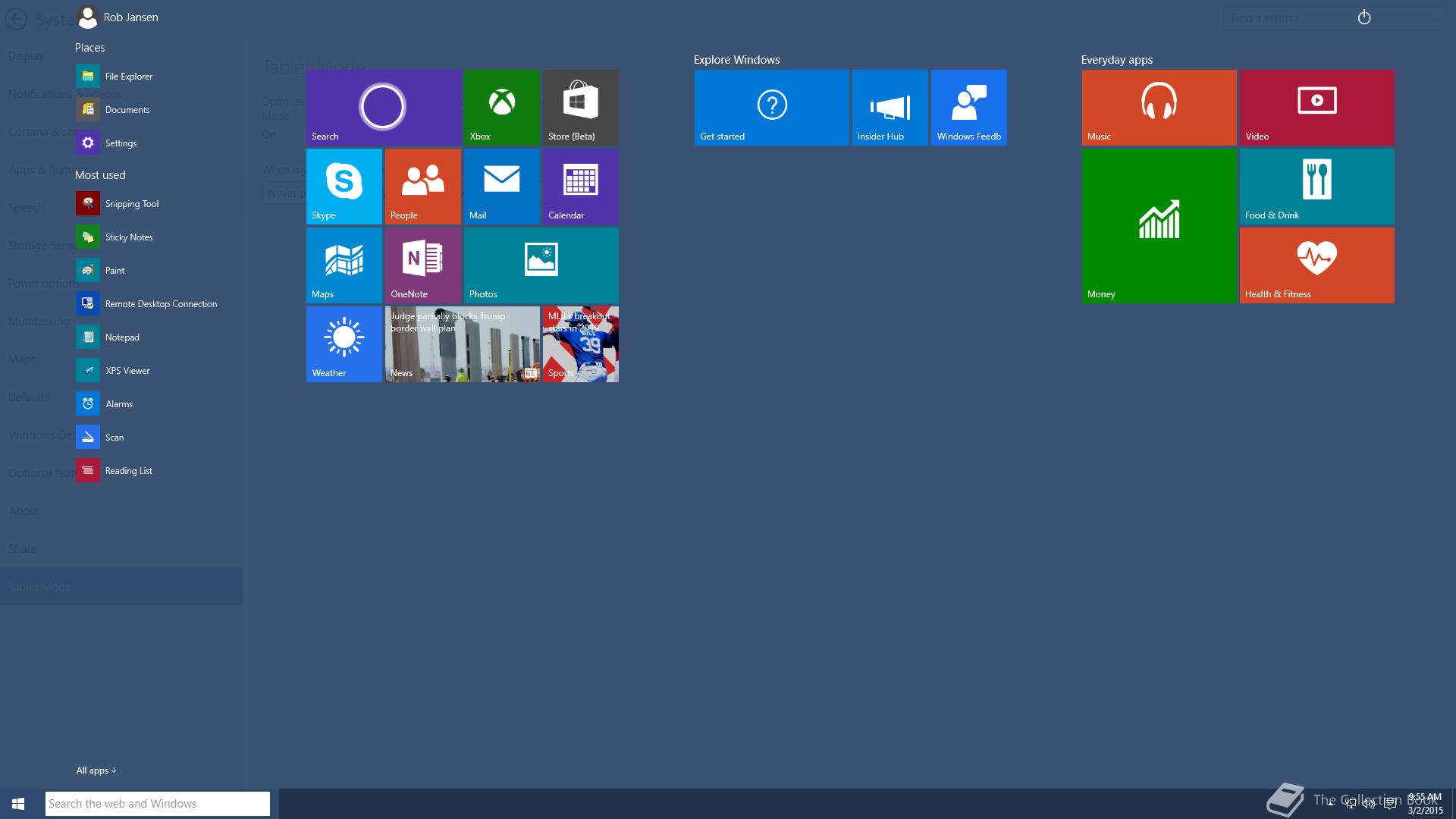Launch the Music tile

pos(1159,108)
